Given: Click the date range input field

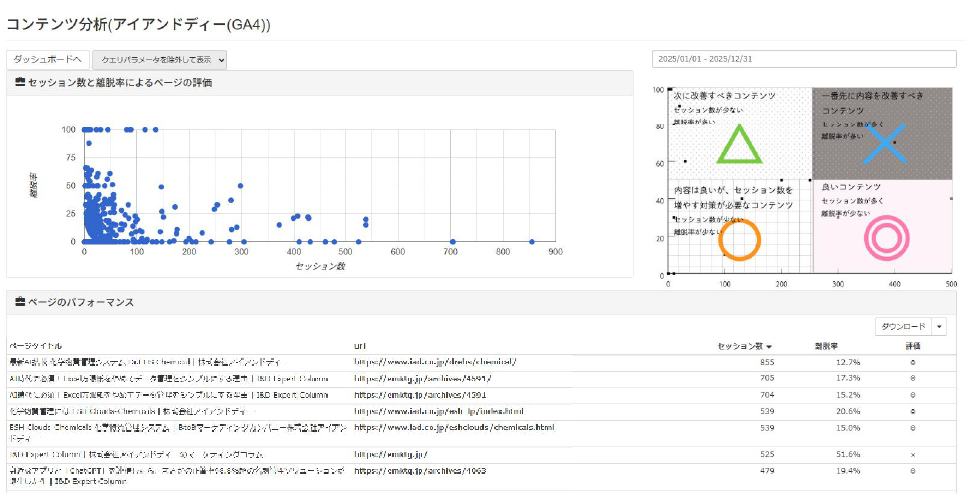Looking at the screenshot, I should click(803, 59).
